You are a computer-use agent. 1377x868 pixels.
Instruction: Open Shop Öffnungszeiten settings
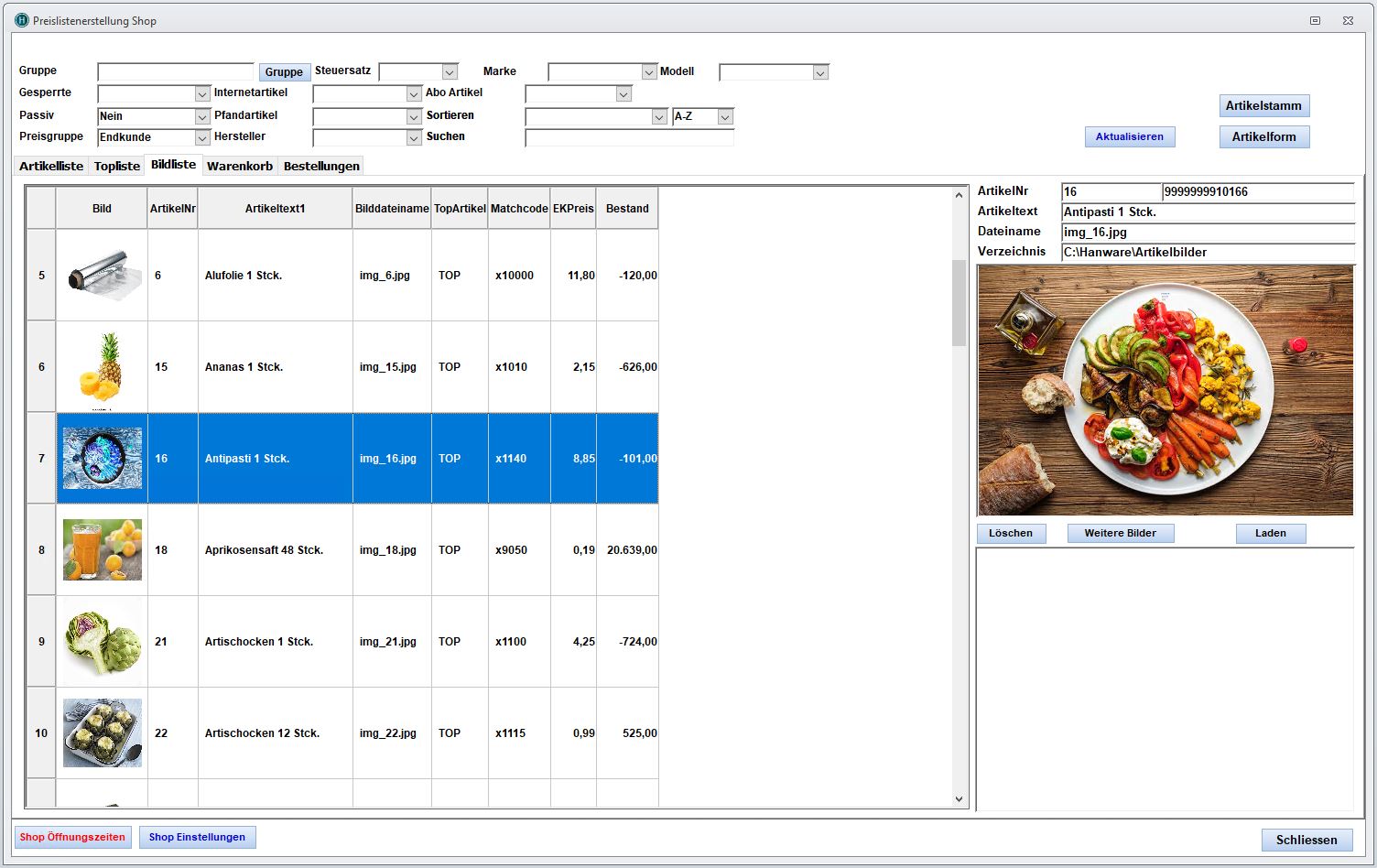pyautogui.click(x=72, y=837)
